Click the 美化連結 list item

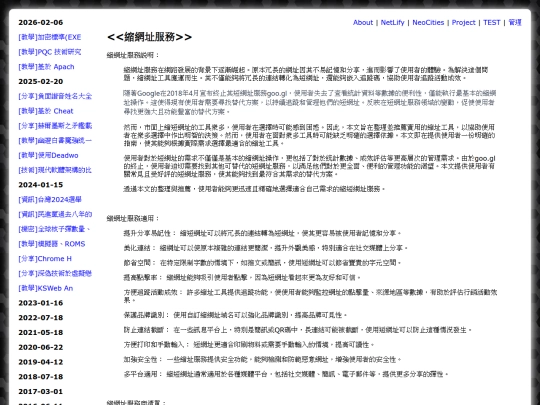point(266,248)
